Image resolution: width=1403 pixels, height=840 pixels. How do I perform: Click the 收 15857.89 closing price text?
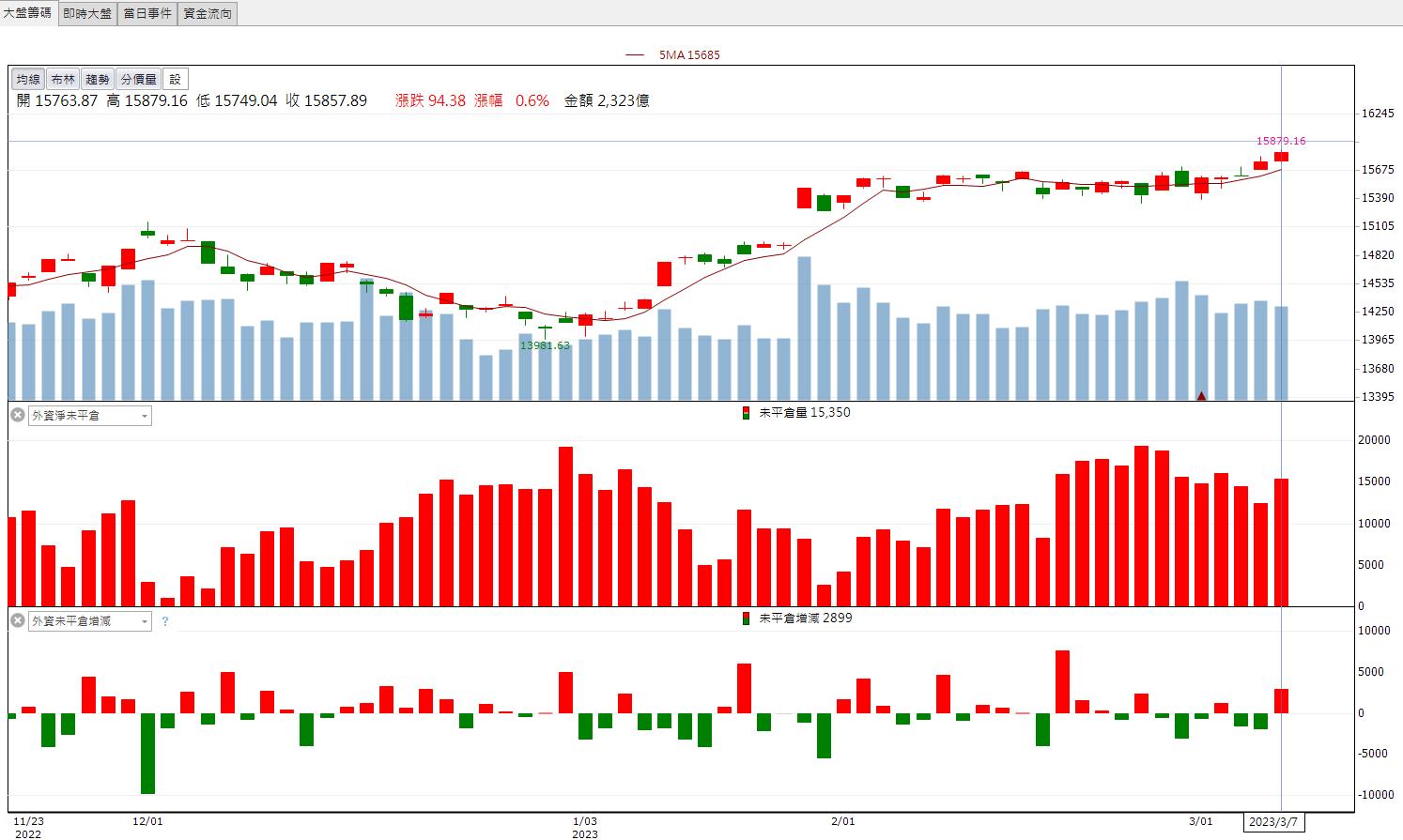tap(327, 100)
